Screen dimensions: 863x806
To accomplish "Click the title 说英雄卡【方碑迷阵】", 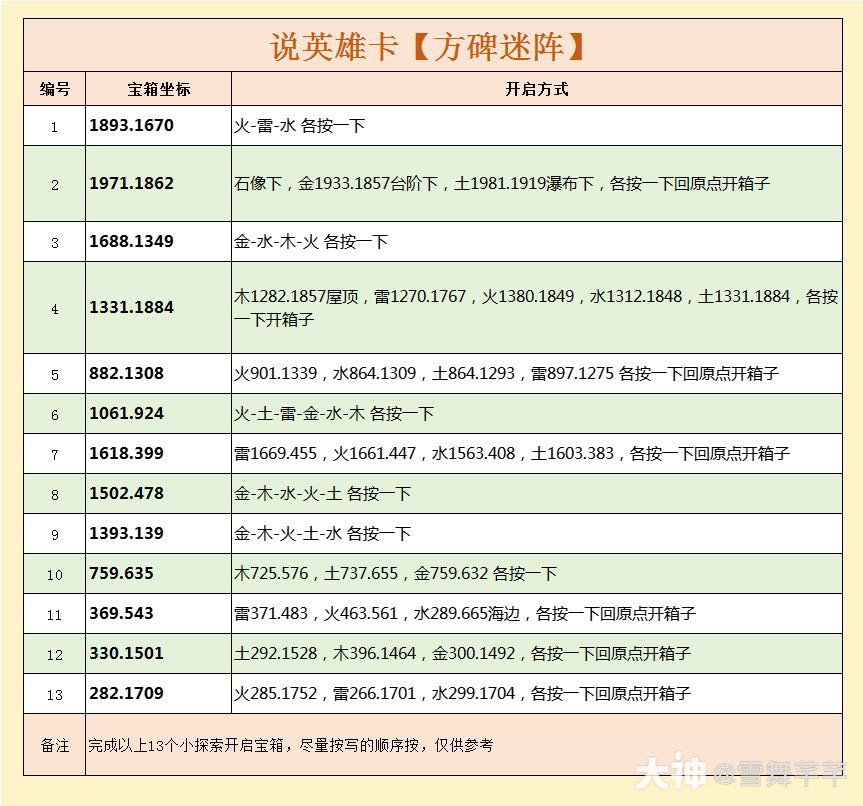I will coord(428,46).
